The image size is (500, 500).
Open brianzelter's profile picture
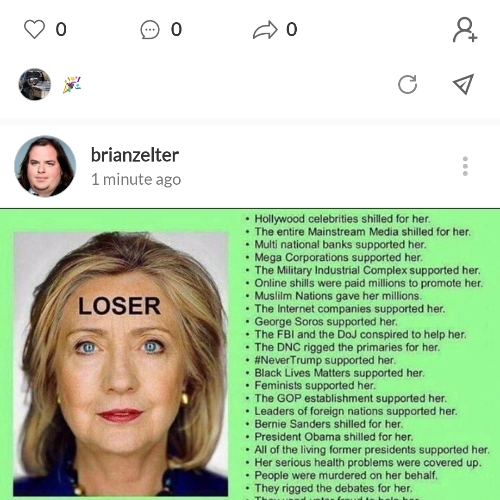tap(45, 166)
